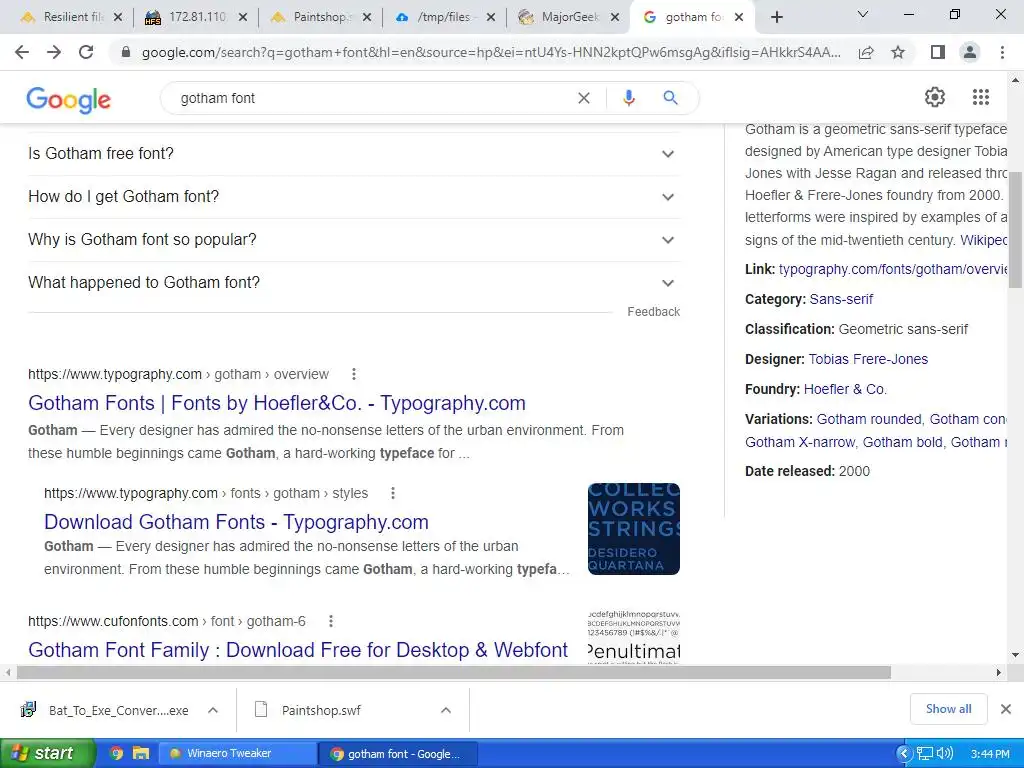Open Gotham X-narrow variation link
The height and width of the screenshot is (768, 1024).
(x=799, y=442)
